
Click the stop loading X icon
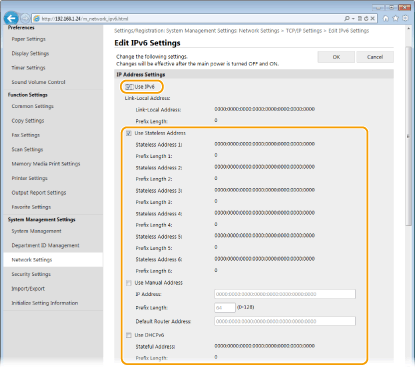tap(373, 19)
